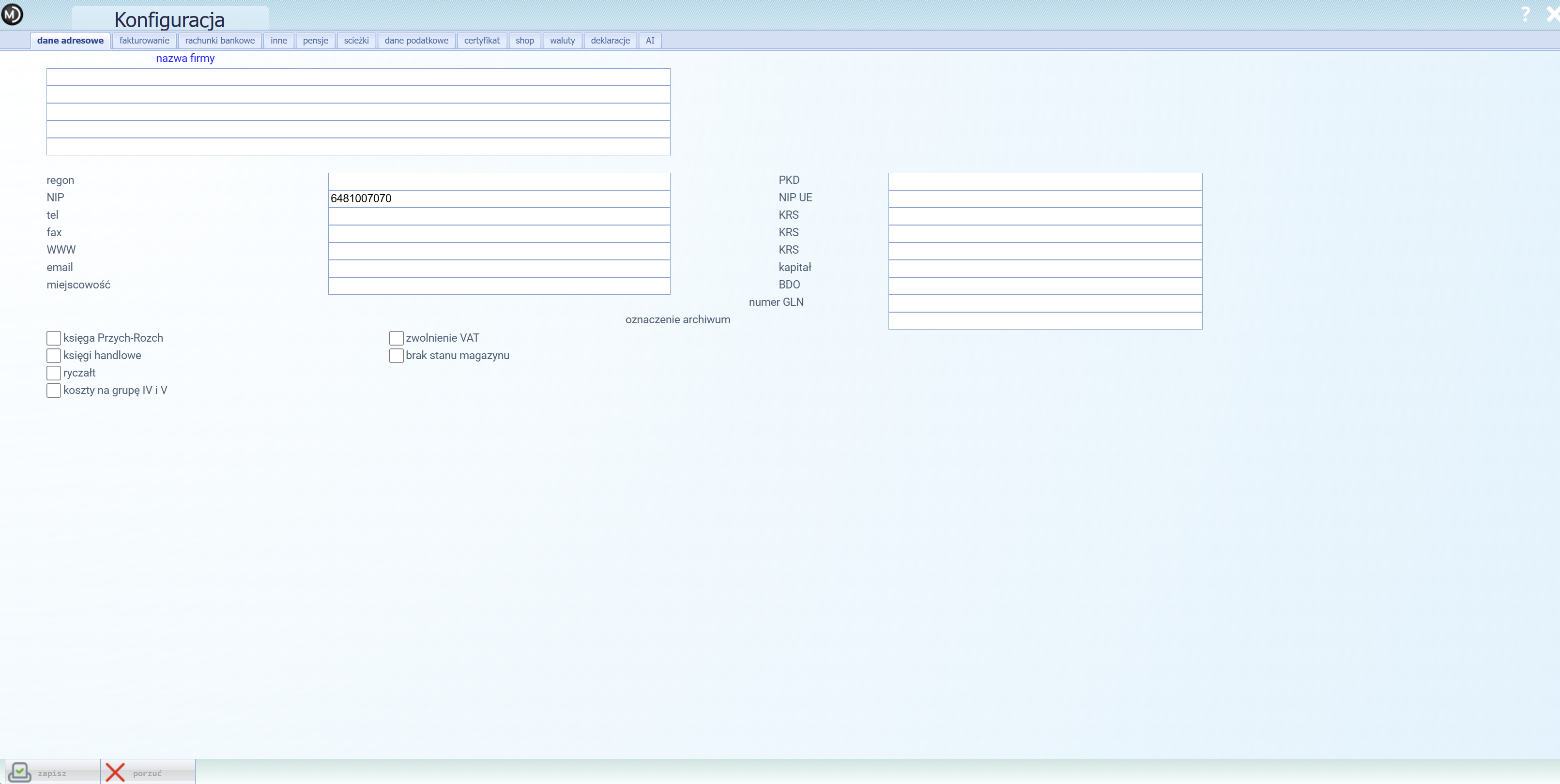The image size is (1560, 784).
Task: Go to the pensje tab
Action: (x=316, y=41)
